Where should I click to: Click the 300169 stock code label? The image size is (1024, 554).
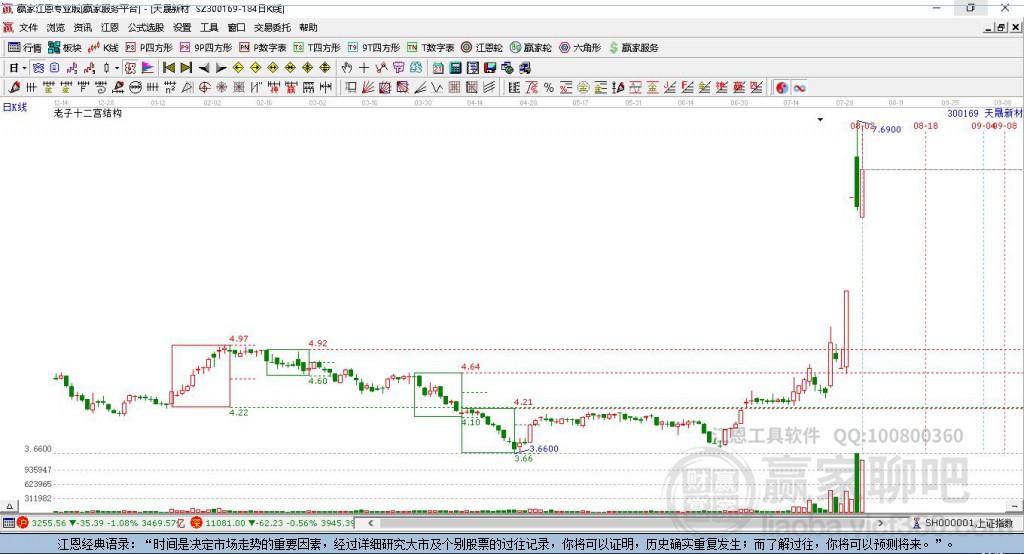[x=963, y=113]
